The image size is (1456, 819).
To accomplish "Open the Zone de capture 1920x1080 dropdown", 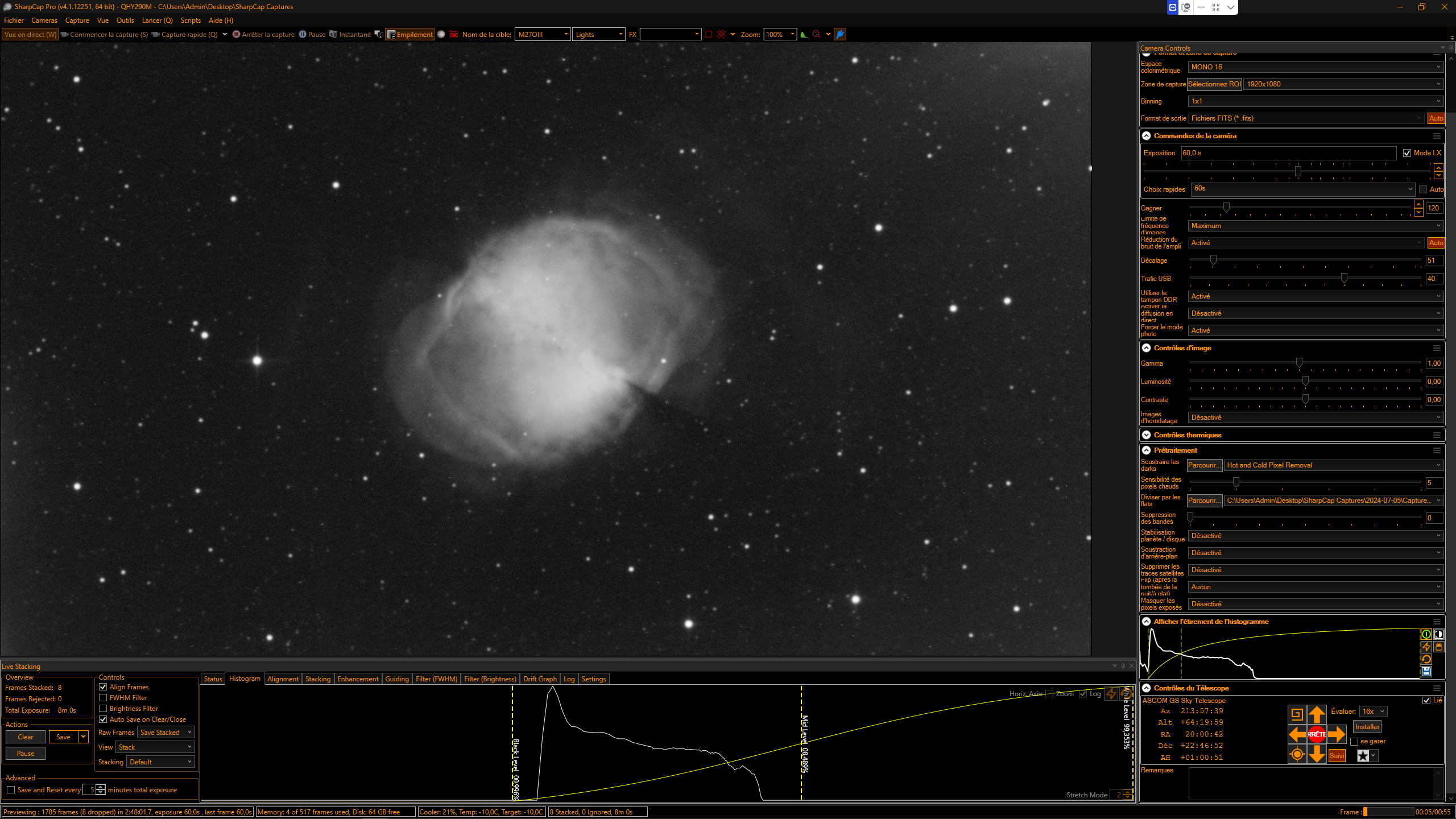I will 1343,84.
